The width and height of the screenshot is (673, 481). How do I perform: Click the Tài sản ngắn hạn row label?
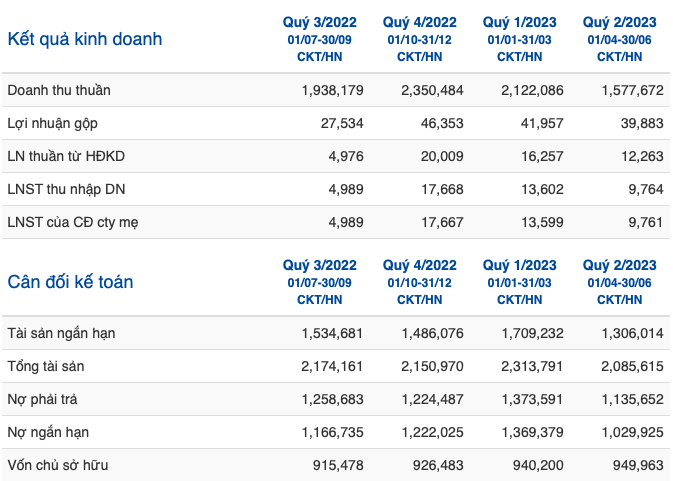pyautogui.click(x=61, y=333)
